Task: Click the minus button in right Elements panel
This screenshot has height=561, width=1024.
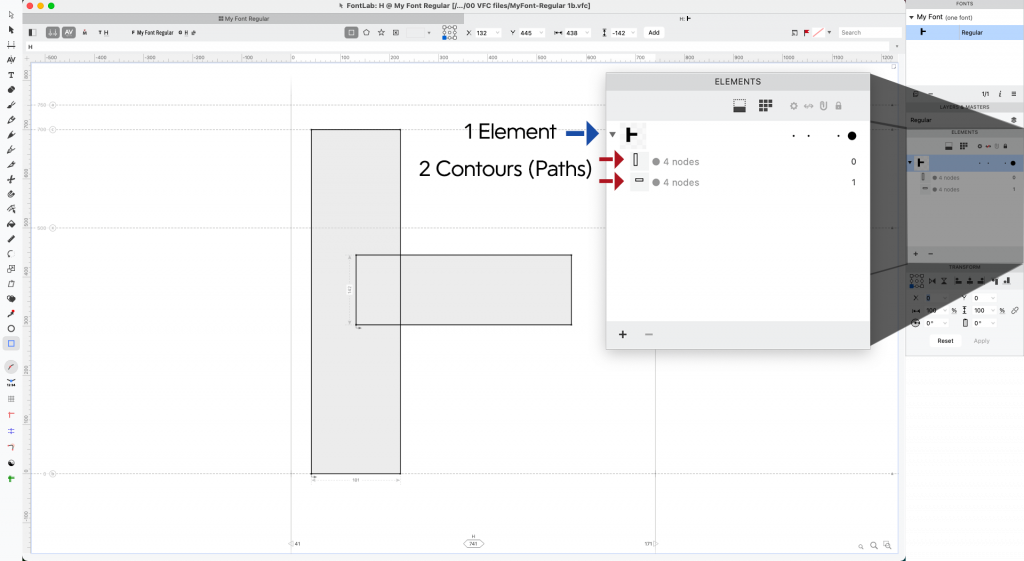Action: pos(931,254)
